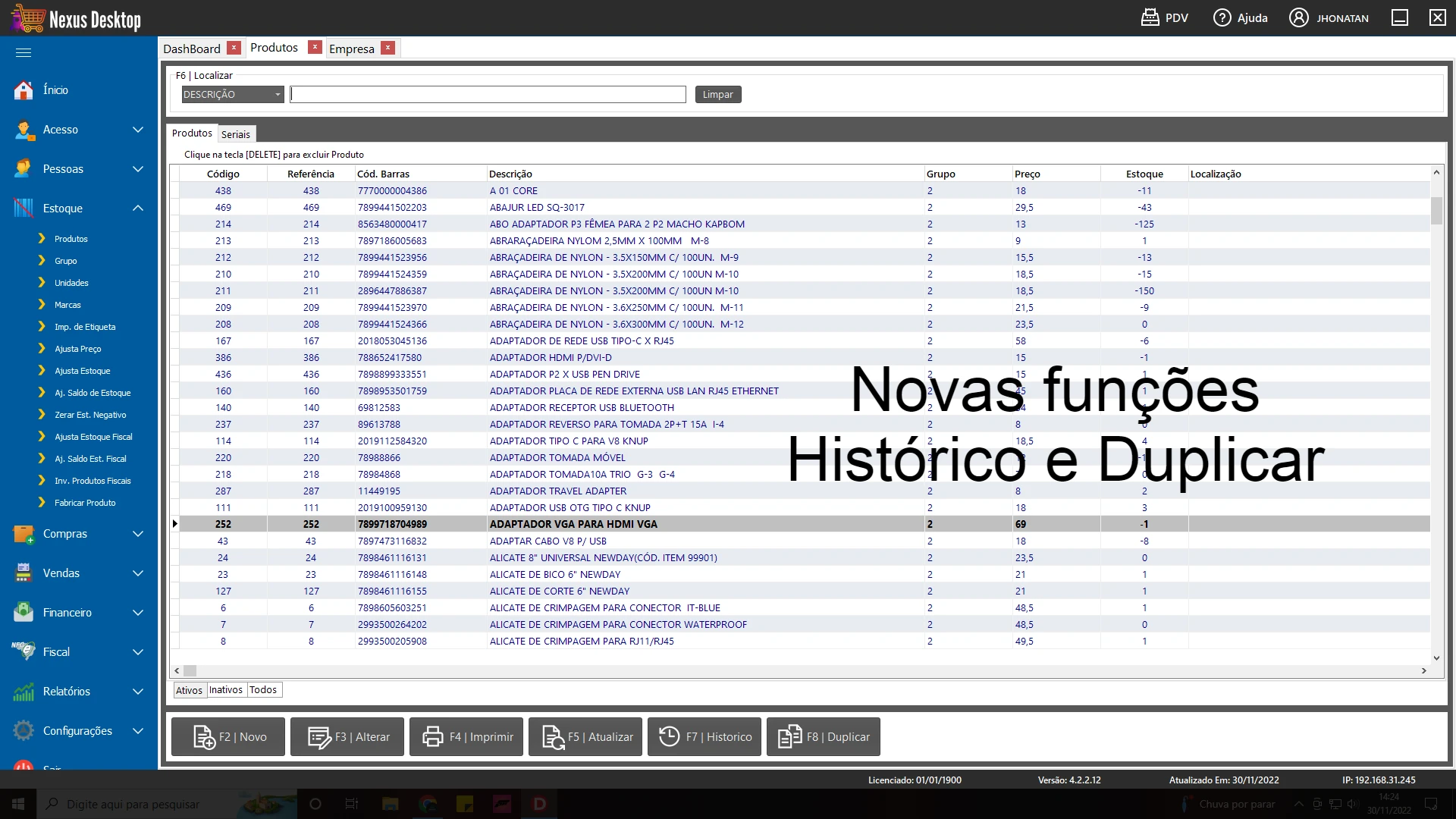Viewport: 1456px width, 819px height.
Task: Open the PDV point-of-sale screen
Action: [x=1165, y=17]
